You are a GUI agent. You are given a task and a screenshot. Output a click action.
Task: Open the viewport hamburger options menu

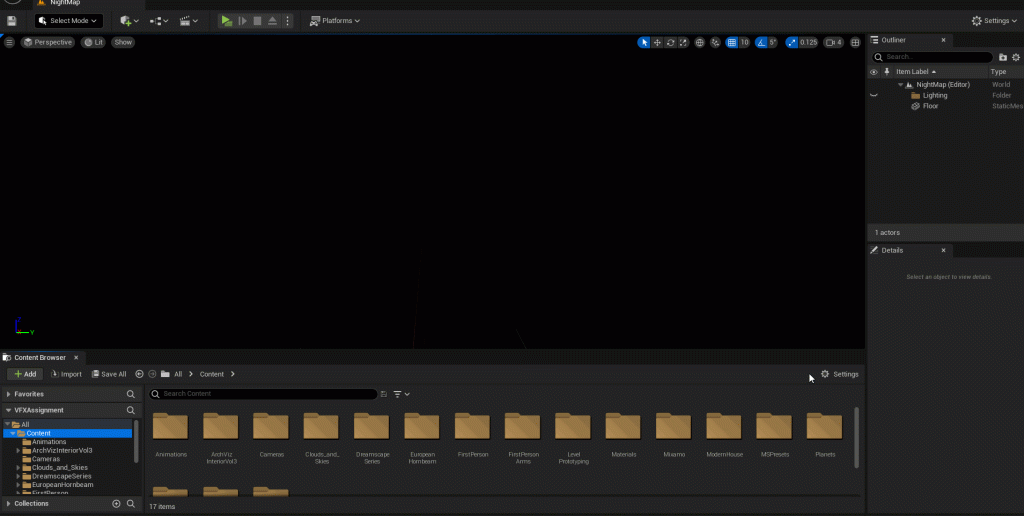coord(9,42)
